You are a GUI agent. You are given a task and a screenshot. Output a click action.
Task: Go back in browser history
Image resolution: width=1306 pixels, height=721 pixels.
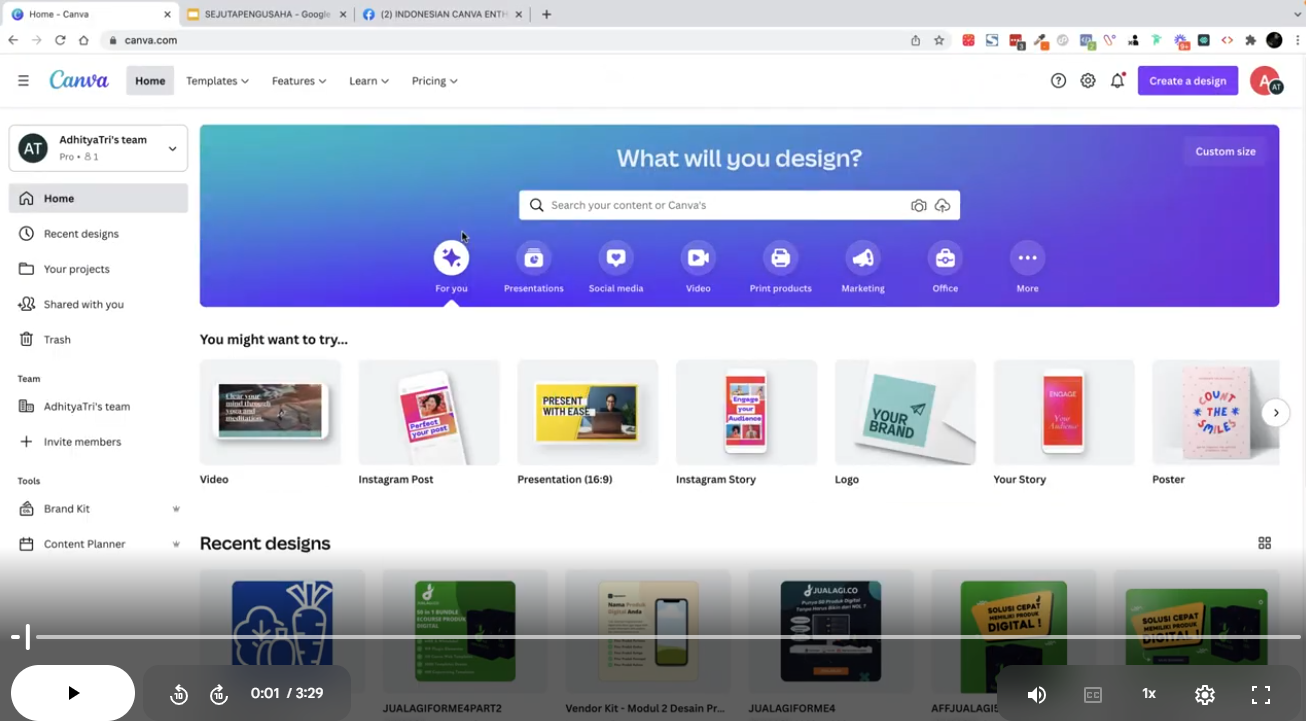(x=13, y=40)
